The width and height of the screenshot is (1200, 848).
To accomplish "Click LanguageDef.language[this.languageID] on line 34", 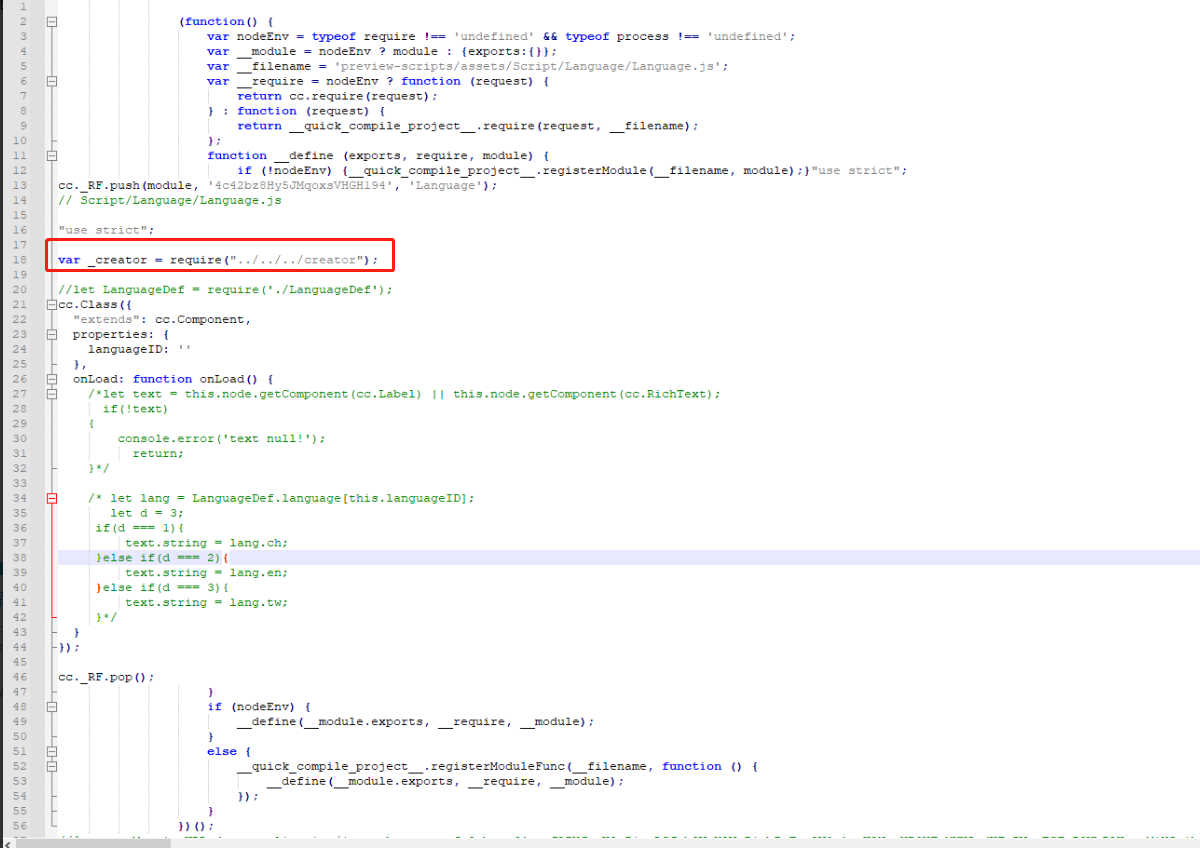I will click(x=329, y=498).
